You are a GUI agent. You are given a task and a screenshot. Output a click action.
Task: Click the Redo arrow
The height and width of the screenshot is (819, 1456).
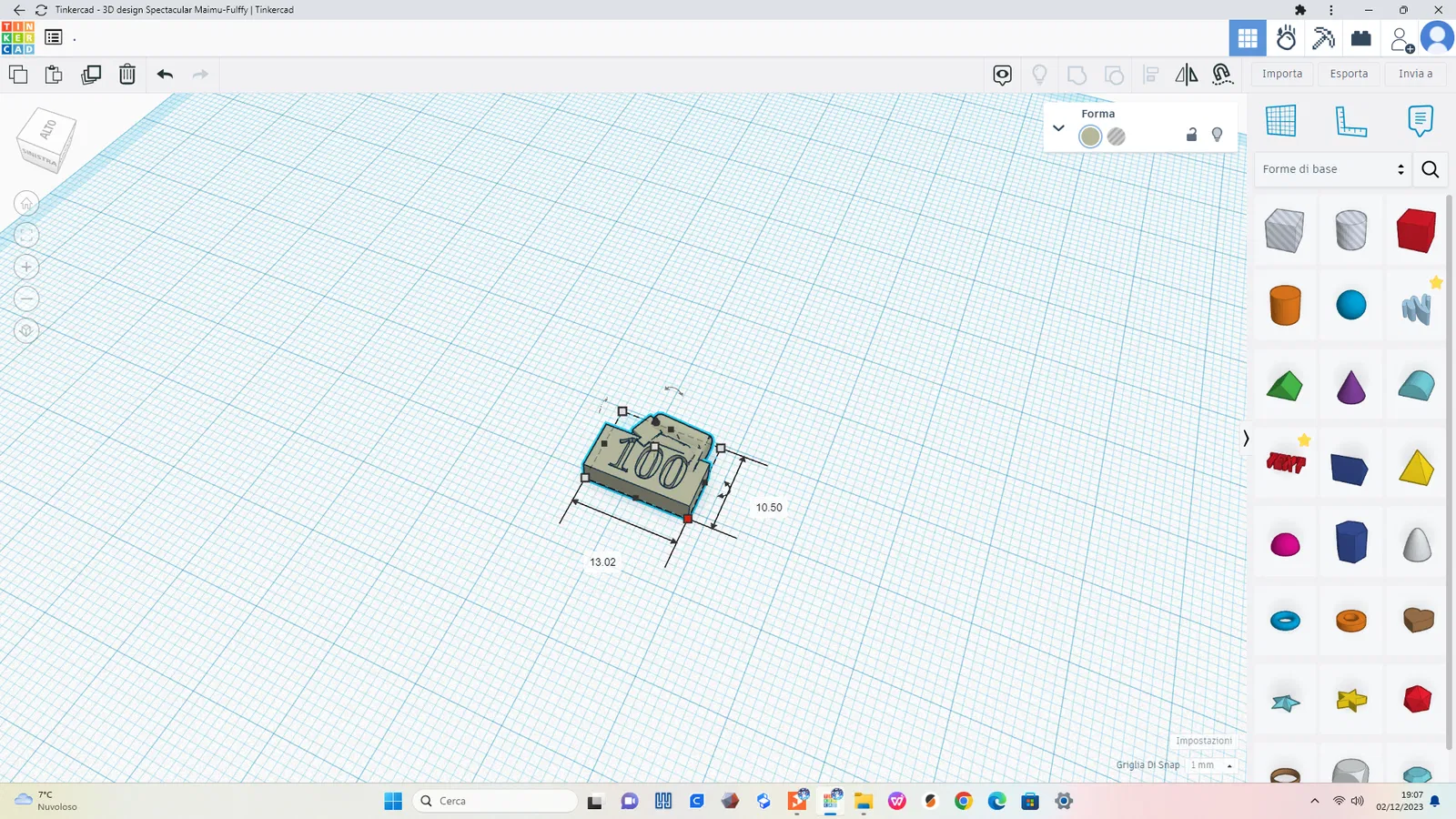[200, 75]
